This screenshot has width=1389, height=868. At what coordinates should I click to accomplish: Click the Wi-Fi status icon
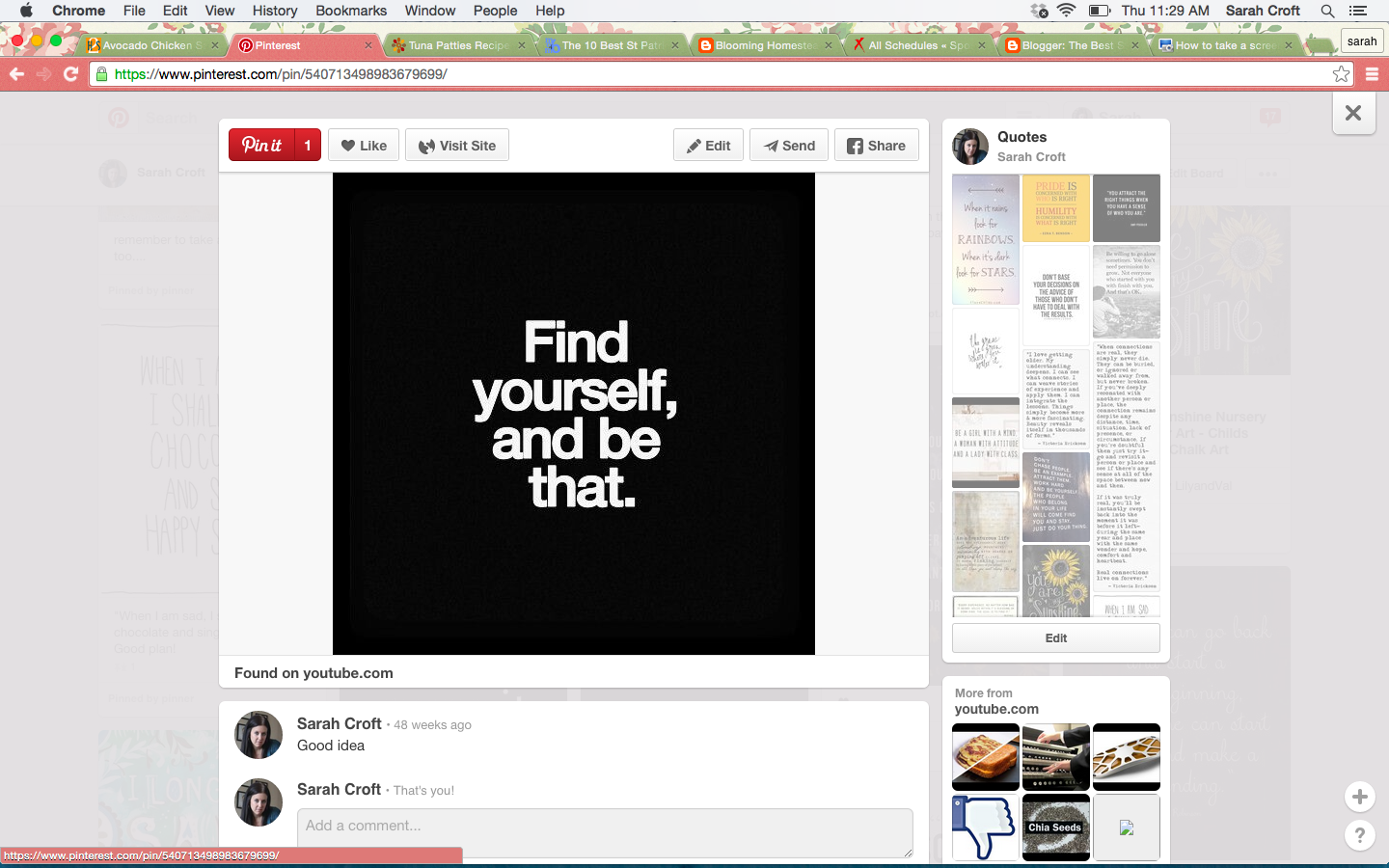1066,11
